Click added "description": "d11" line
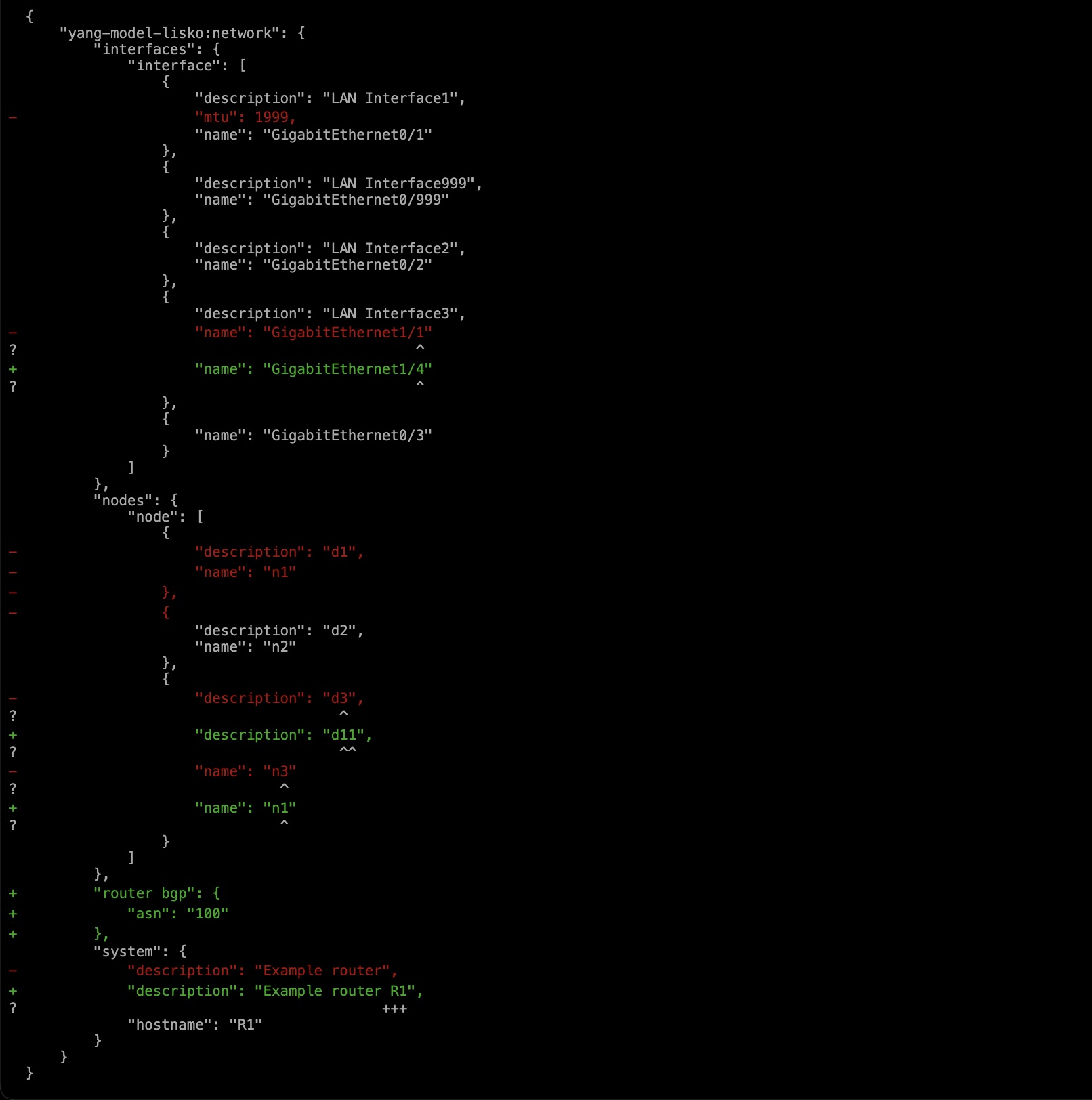1092x1100 pixels. point(284,735)
